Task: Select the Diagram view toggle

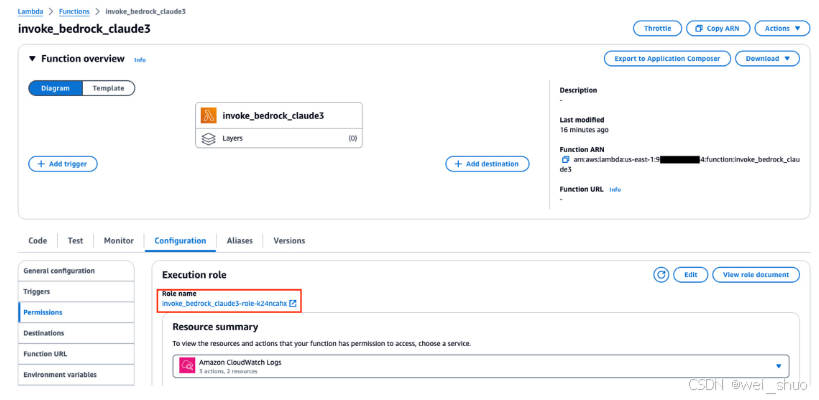Action: 55,88
